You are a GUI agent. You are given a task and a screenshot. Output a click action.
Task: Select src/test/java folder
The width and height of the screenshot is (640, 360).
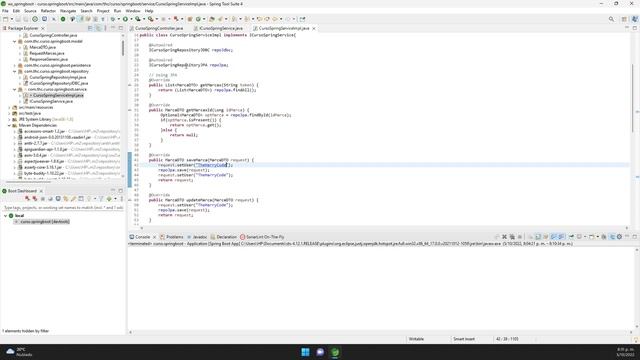(x=29, y=113)
